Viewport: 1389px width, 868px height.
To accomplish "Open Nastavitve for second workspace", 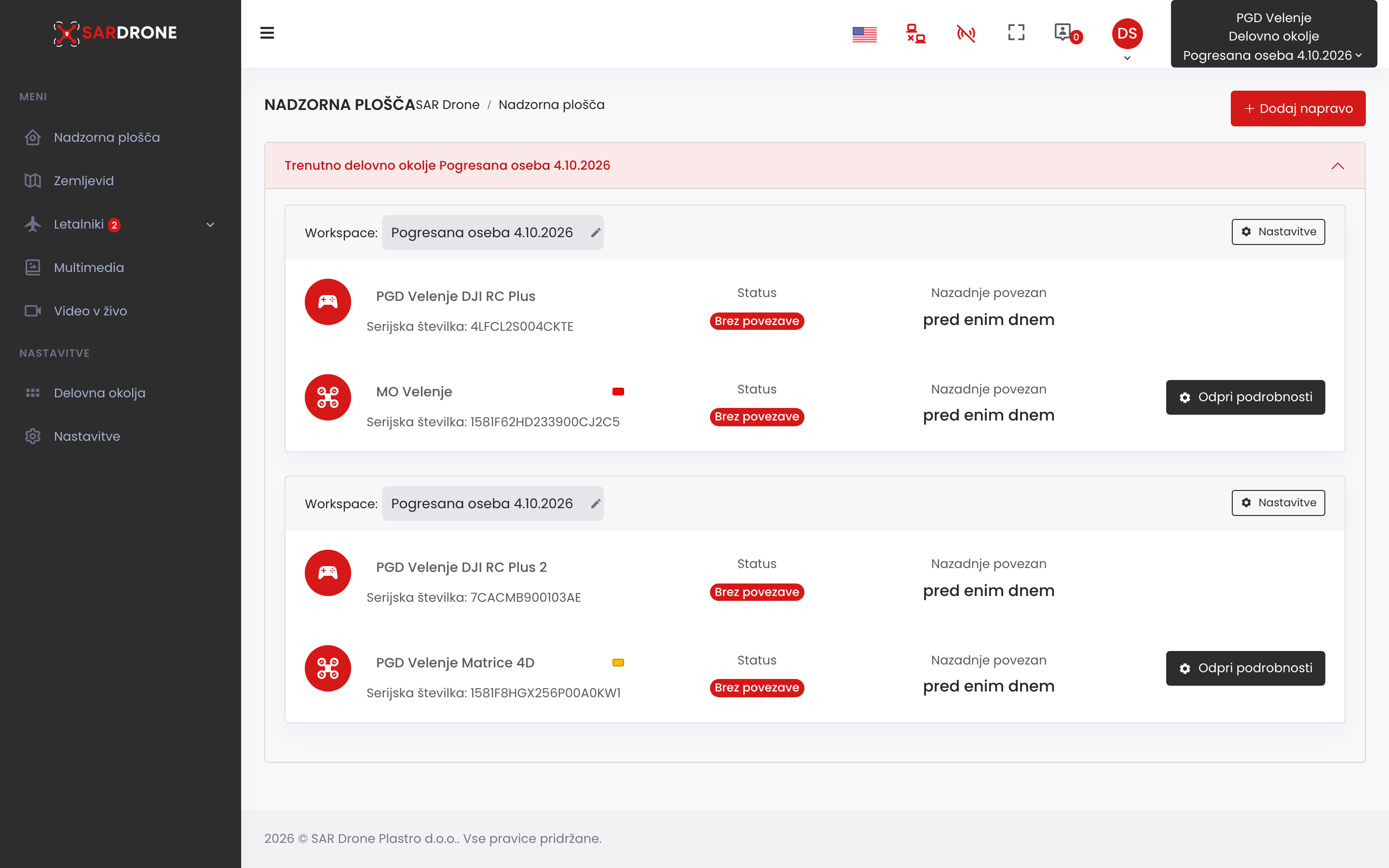I will 1278,503.
